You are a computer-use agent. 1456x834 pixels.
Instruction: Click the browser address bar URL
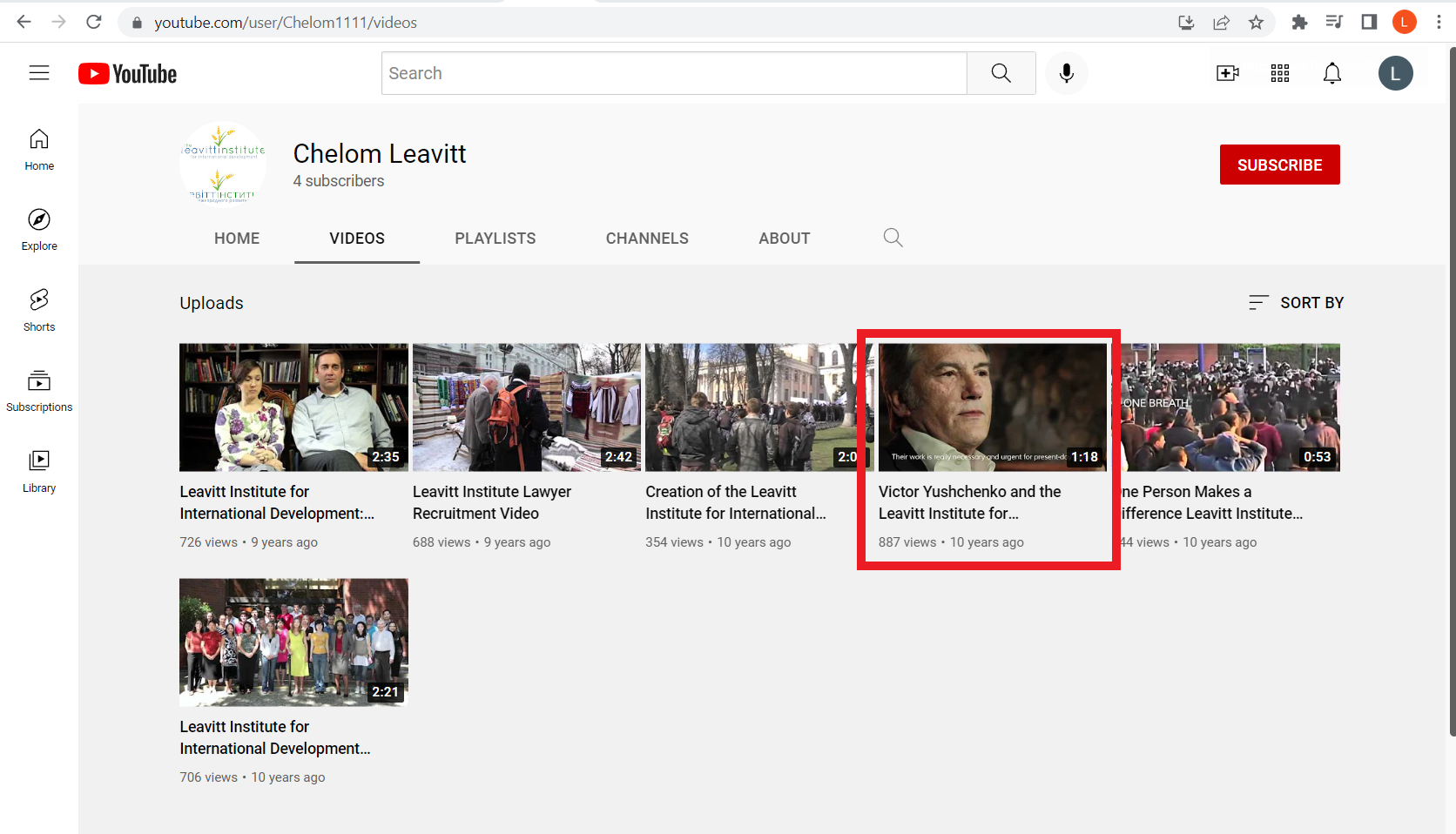[x=286, y=23]
